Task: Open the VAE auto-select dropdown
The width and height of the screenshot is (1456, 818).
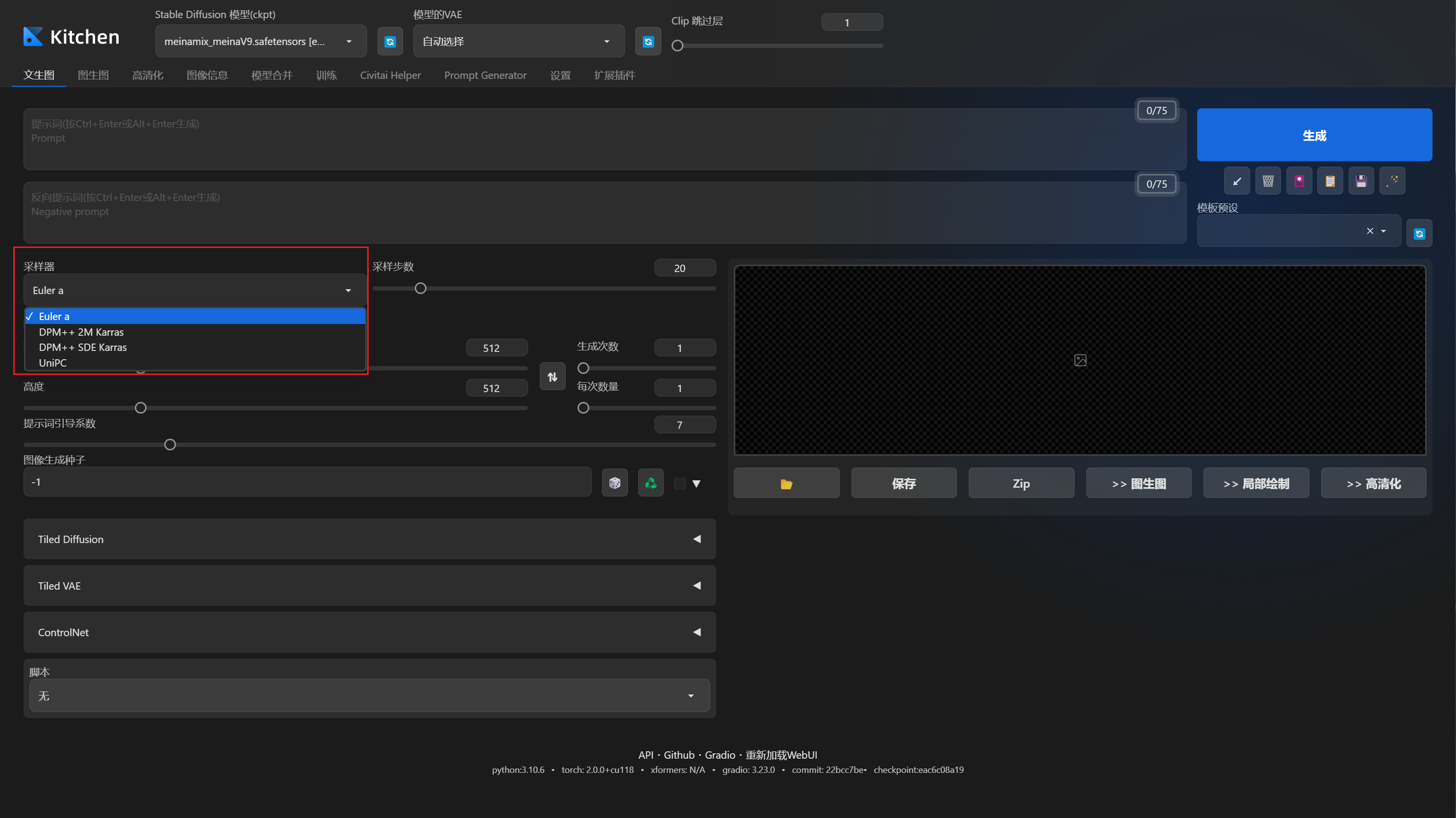Action: (x=519, y=41)
